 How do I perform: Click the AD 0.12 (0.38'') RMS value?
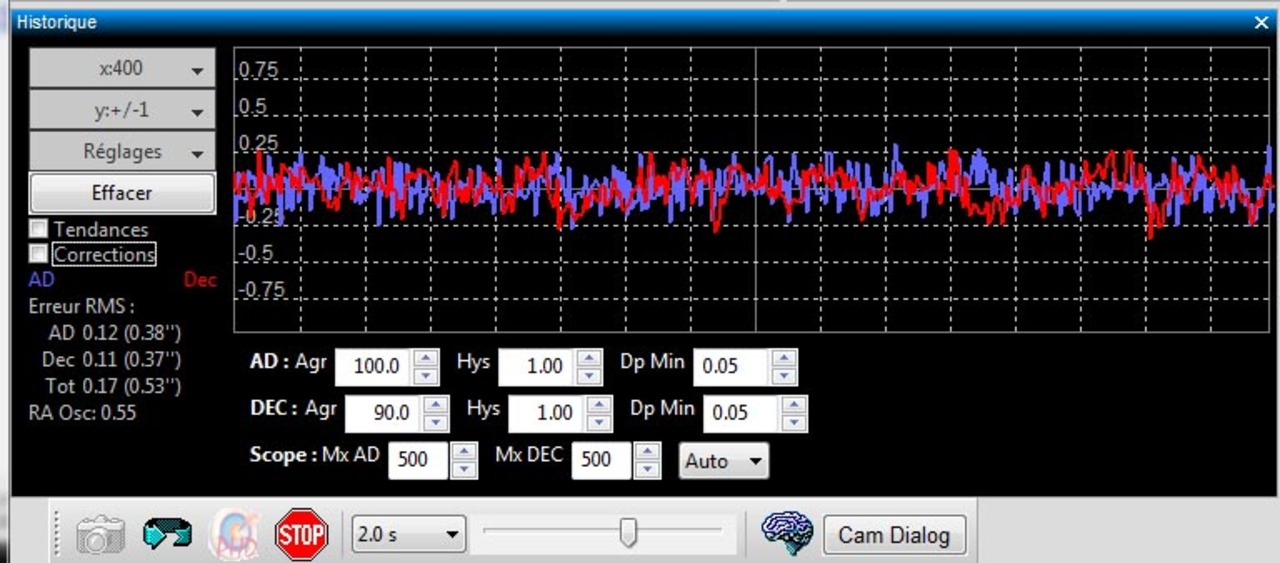point(113,332)
